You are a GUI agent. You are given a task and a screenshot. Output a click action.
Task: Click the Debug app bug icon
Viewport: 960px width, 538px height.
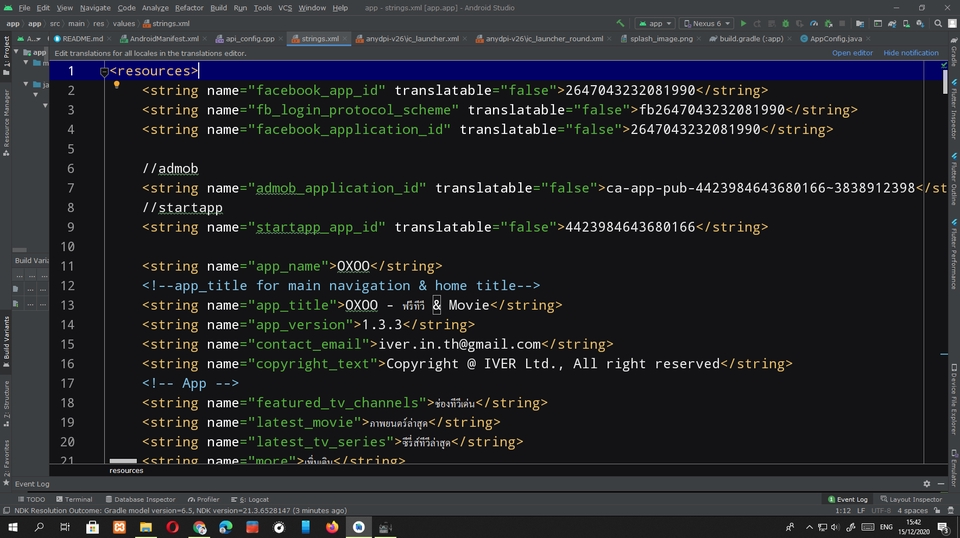(786, 23)
